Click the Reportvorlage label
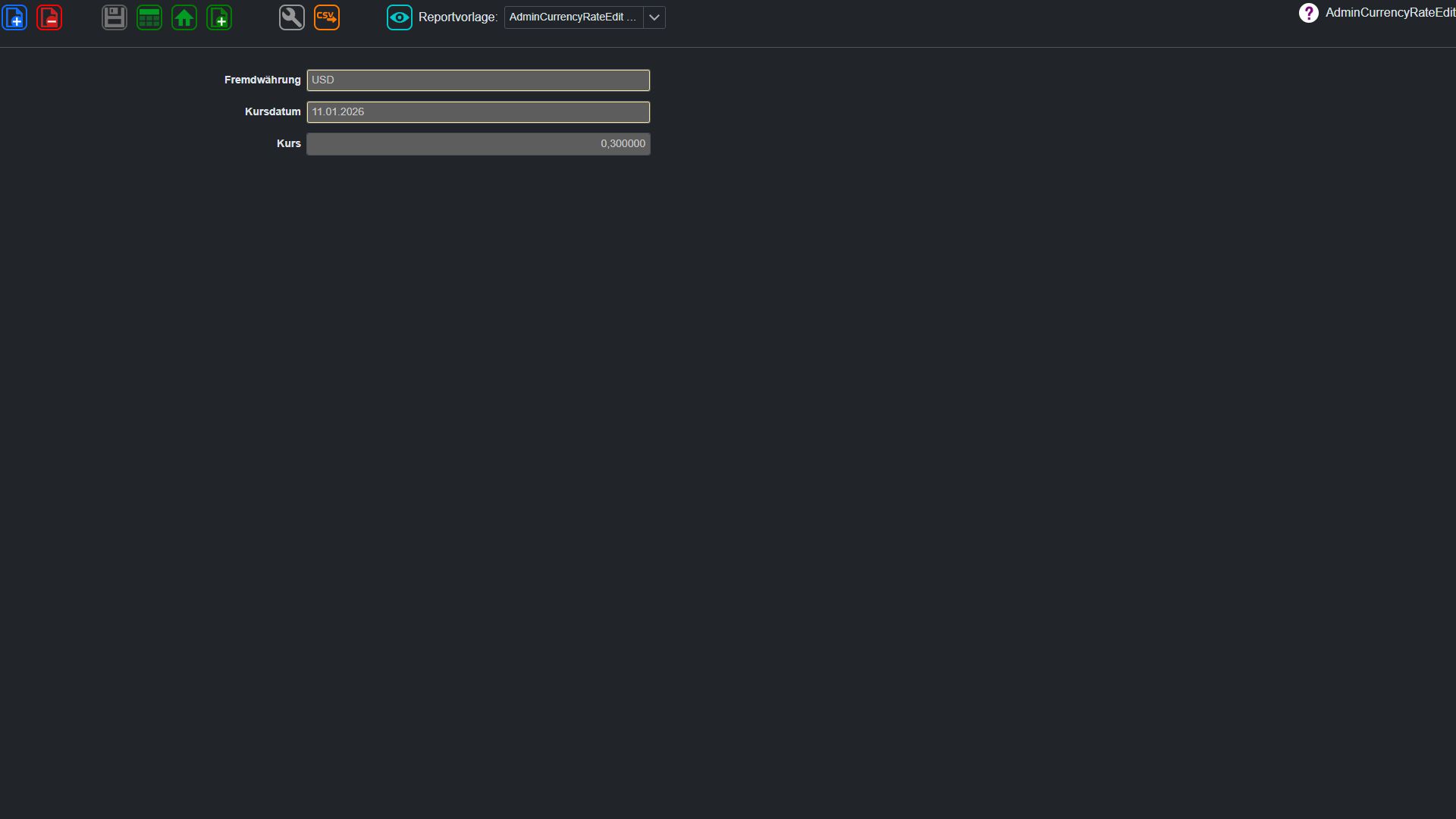The image size is (1456, 819). pyautogui.click(x=458, y=17)
